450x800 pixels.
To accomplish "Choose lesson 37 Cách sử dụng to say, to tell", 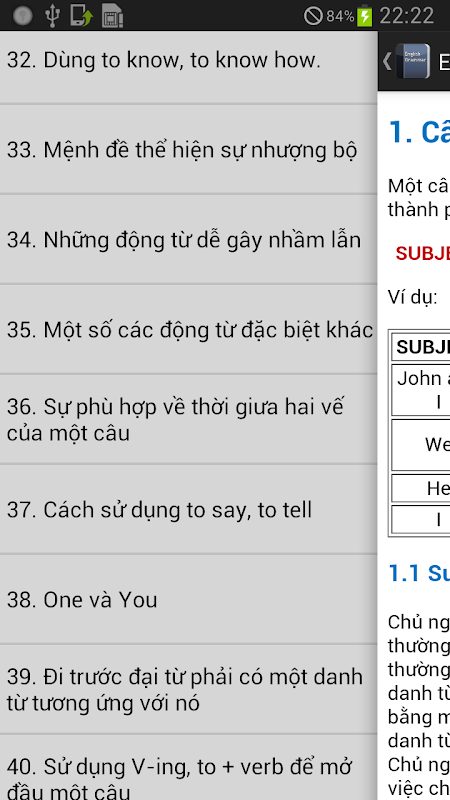I will pyautogui.click(x=188, y=509).
